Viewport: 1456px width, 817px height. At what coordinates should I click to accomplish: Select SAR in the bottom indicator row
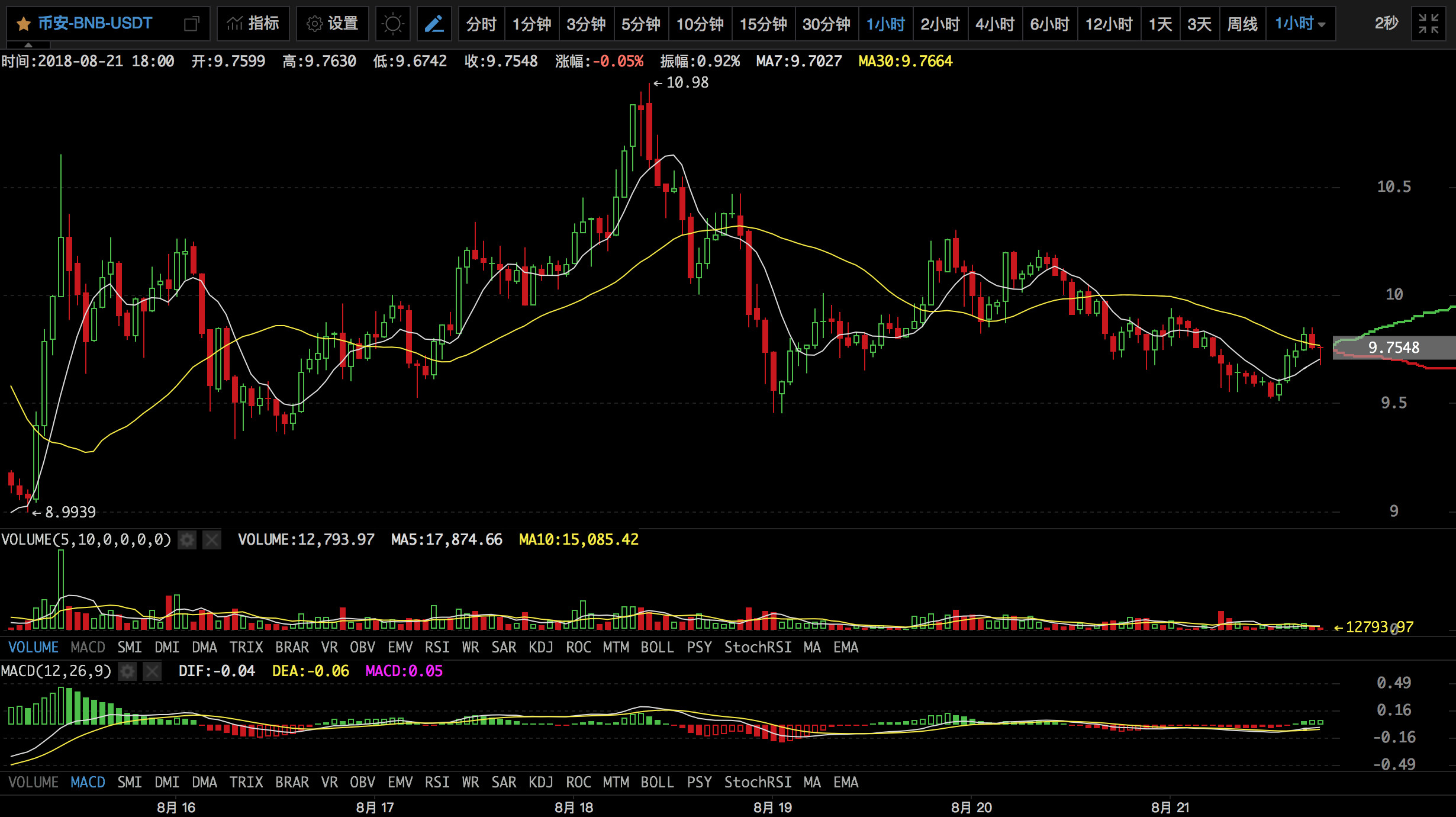click(504, 782)
